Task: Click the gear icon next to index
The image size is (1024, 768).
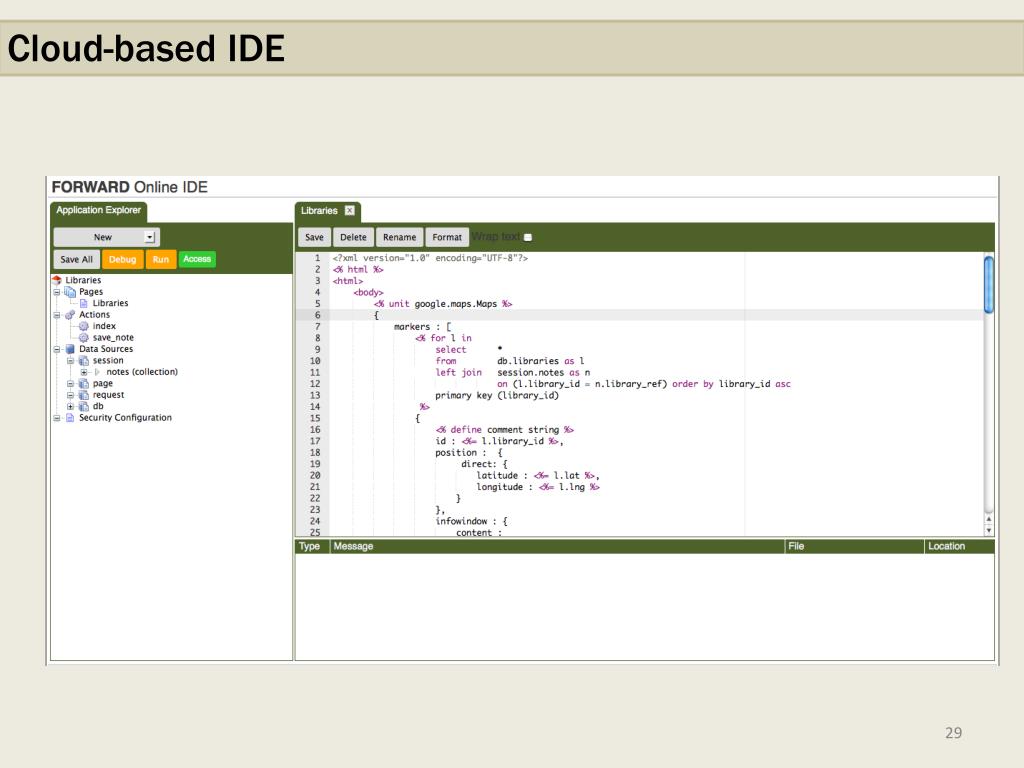Action: [84, 326]
